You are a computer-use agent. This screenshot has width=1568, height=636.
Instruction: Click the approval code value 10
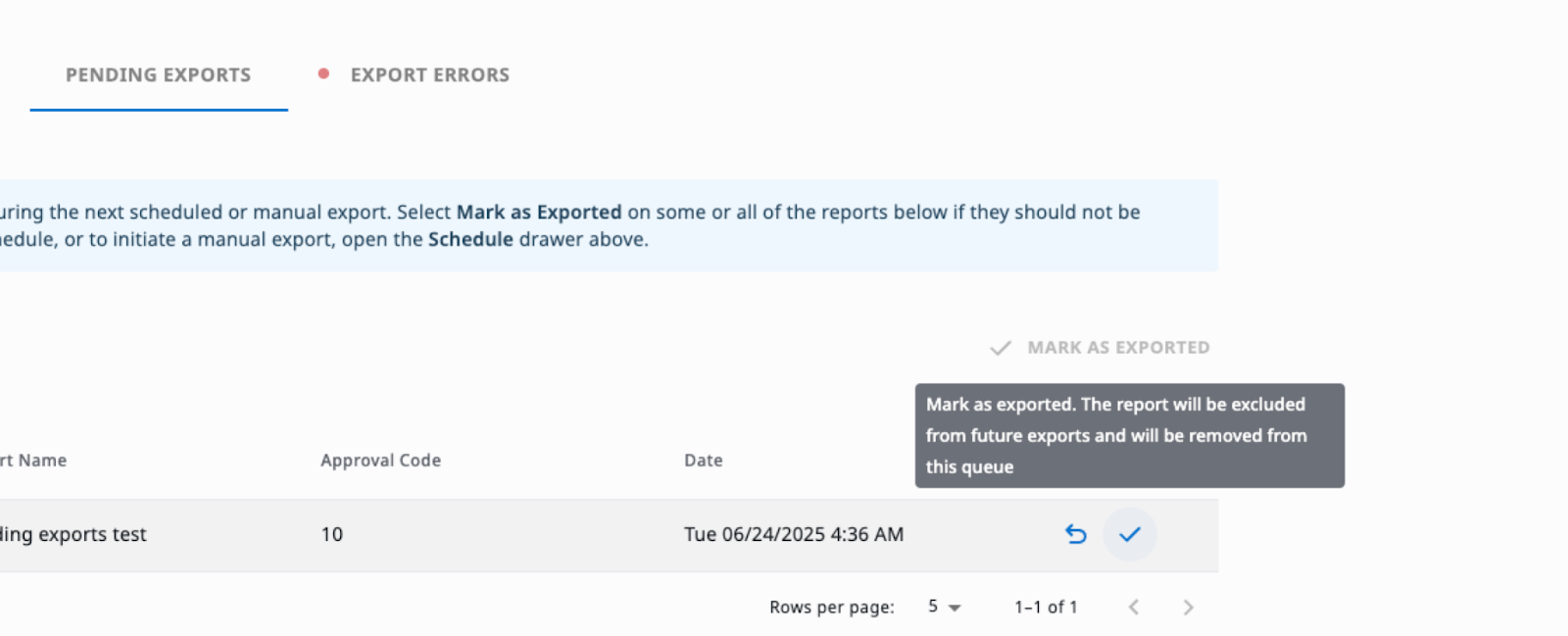(x=332, y=535)
